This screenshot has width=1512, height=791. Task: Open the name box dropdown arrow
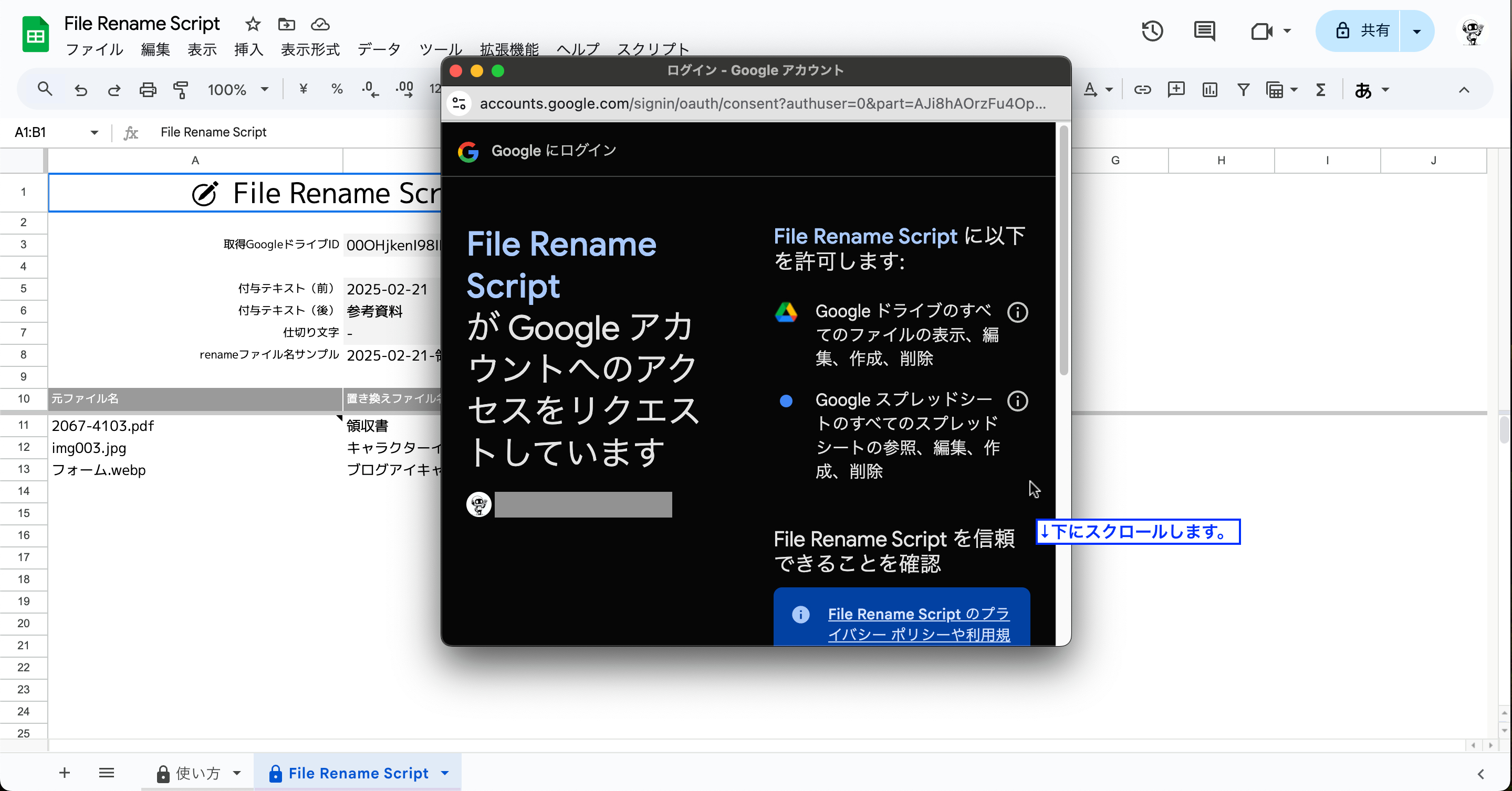tap(95, 133)
